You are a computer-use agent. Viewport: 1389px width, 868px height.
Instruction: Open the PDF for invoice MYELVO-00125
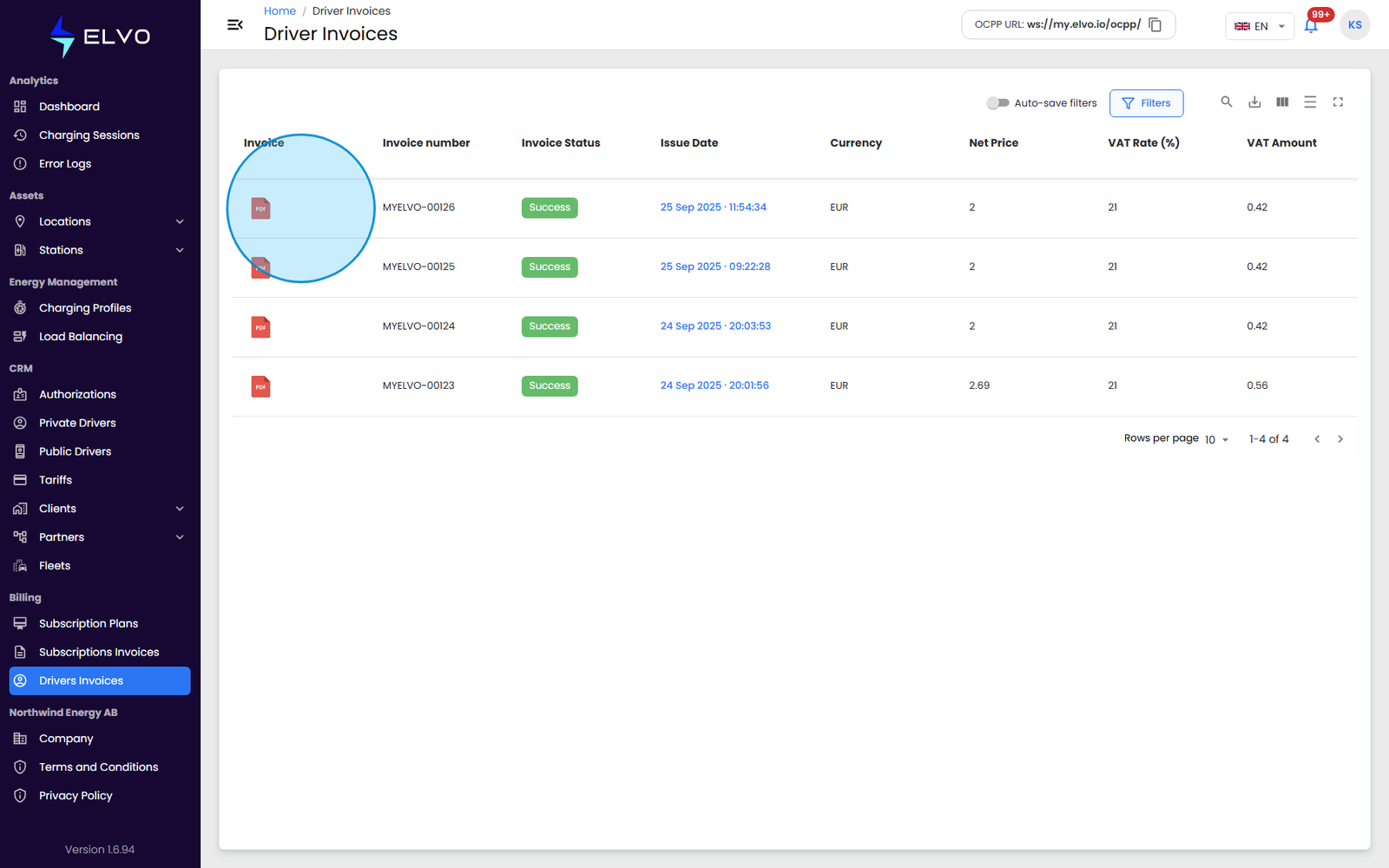tap(260, 267)
